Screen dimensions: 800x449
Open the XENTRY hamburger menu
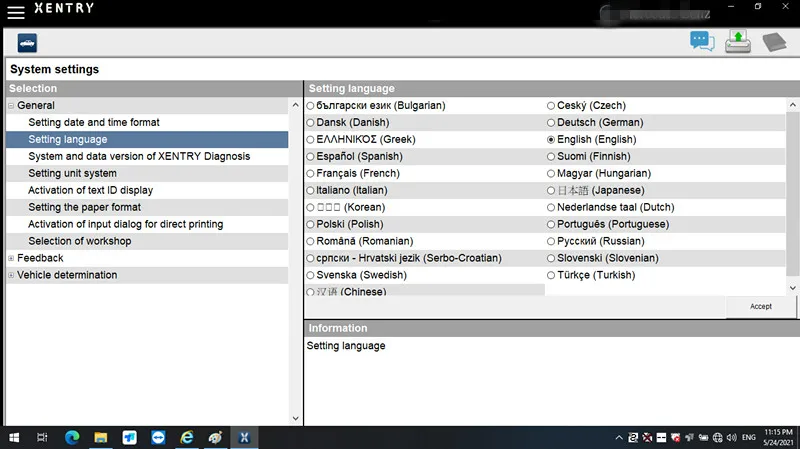click(x=16, y=12)
